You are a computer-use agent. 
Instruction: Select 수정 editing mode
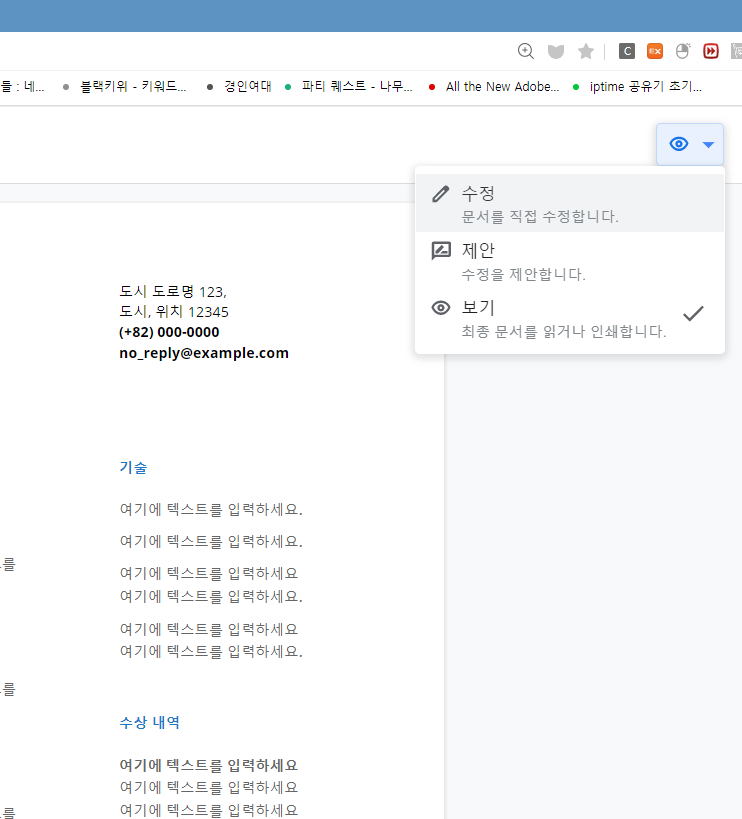[x=570, y=203]
